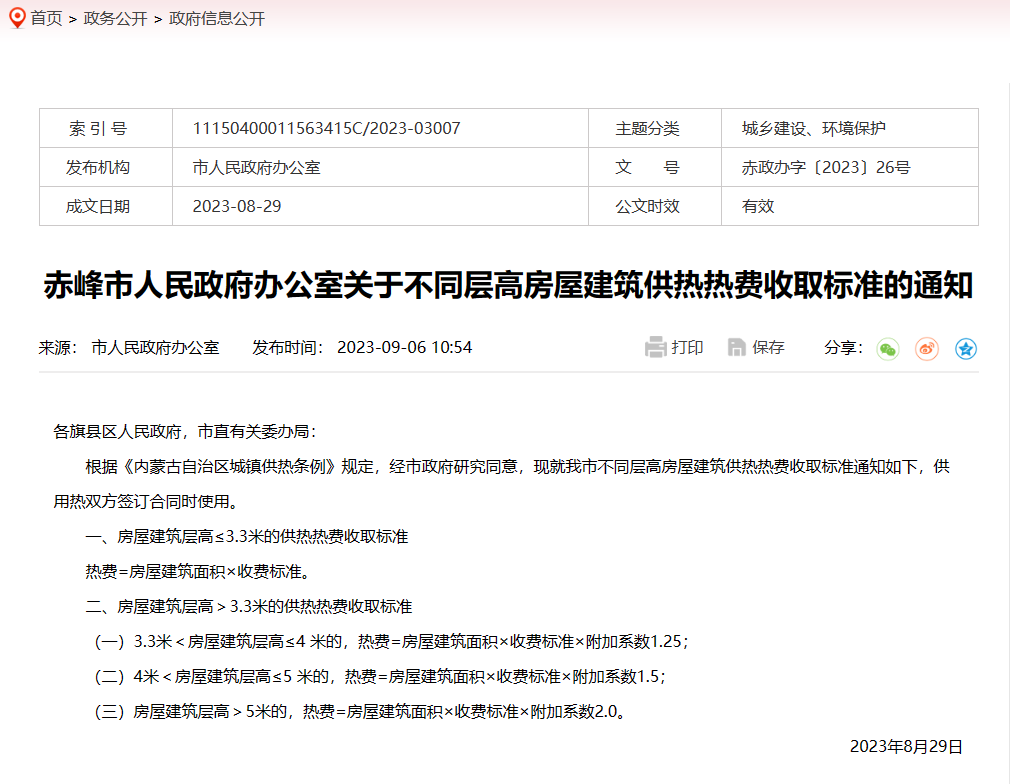1010x784 pixels.
Task: Click line 热费=房屋建筑面积×收费标准
Action: (198, 571)
